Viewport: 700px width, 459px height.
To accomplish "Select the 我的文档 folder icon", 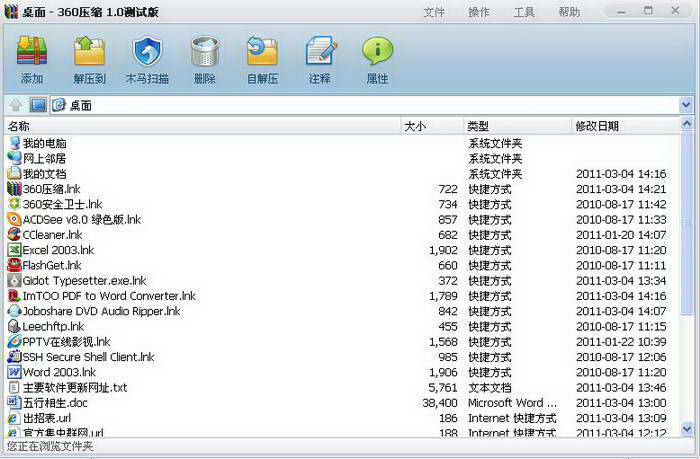I will 14,174.
